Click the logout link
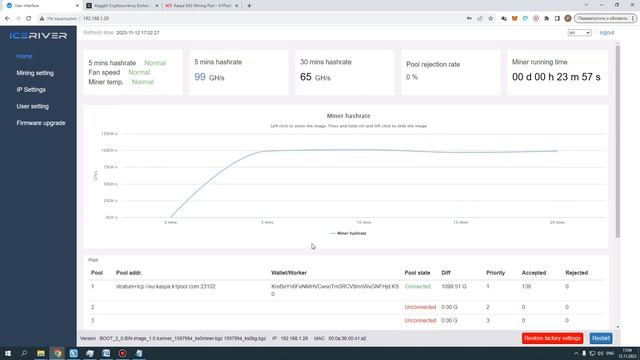Screen dimensions: 640x360 [607, 33]
